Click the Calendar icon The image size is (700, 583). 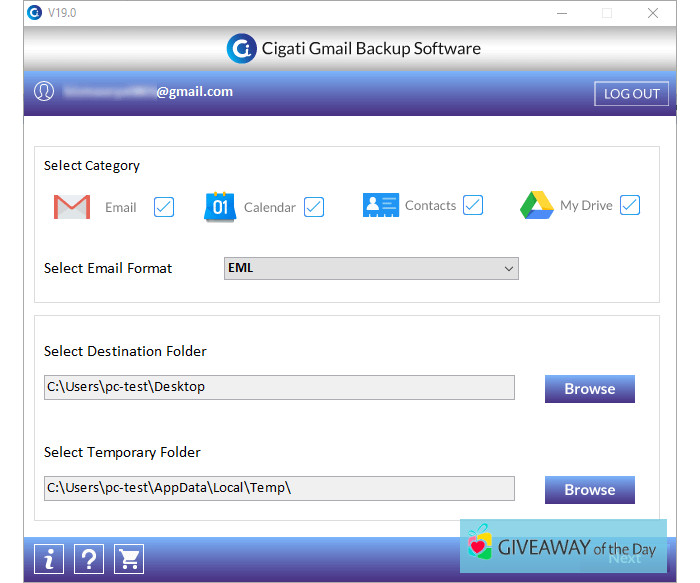(219, 207)
